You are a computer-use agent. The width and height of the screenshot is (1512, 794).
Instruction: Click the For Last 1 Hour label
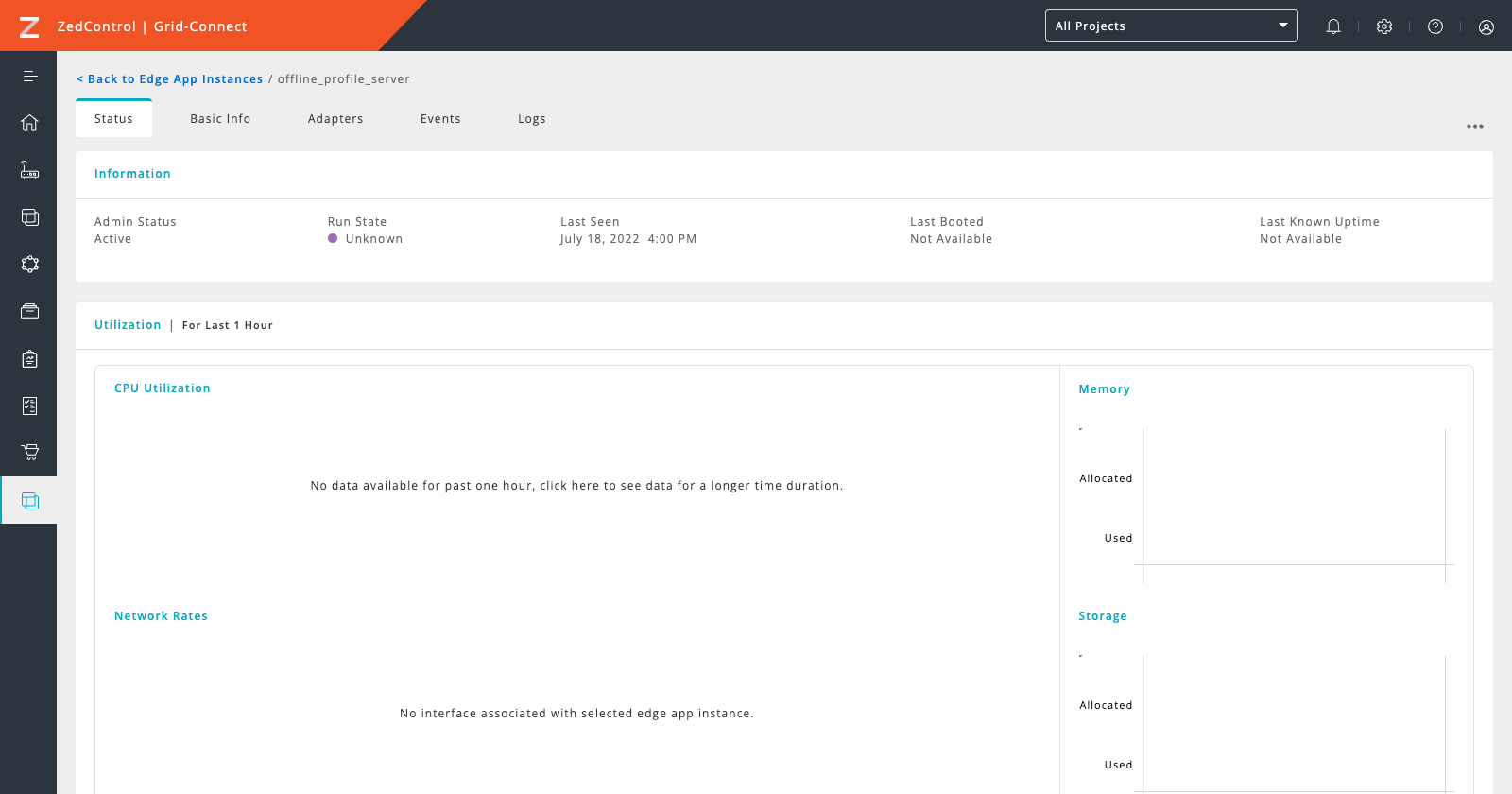[228, 325]
